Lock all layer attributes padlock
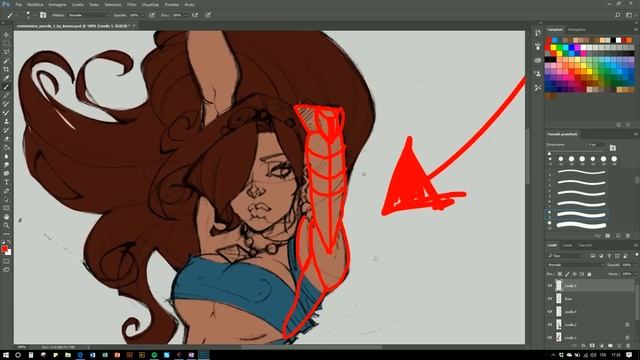Viewport: 640px width, 360px height. [589, 274]
